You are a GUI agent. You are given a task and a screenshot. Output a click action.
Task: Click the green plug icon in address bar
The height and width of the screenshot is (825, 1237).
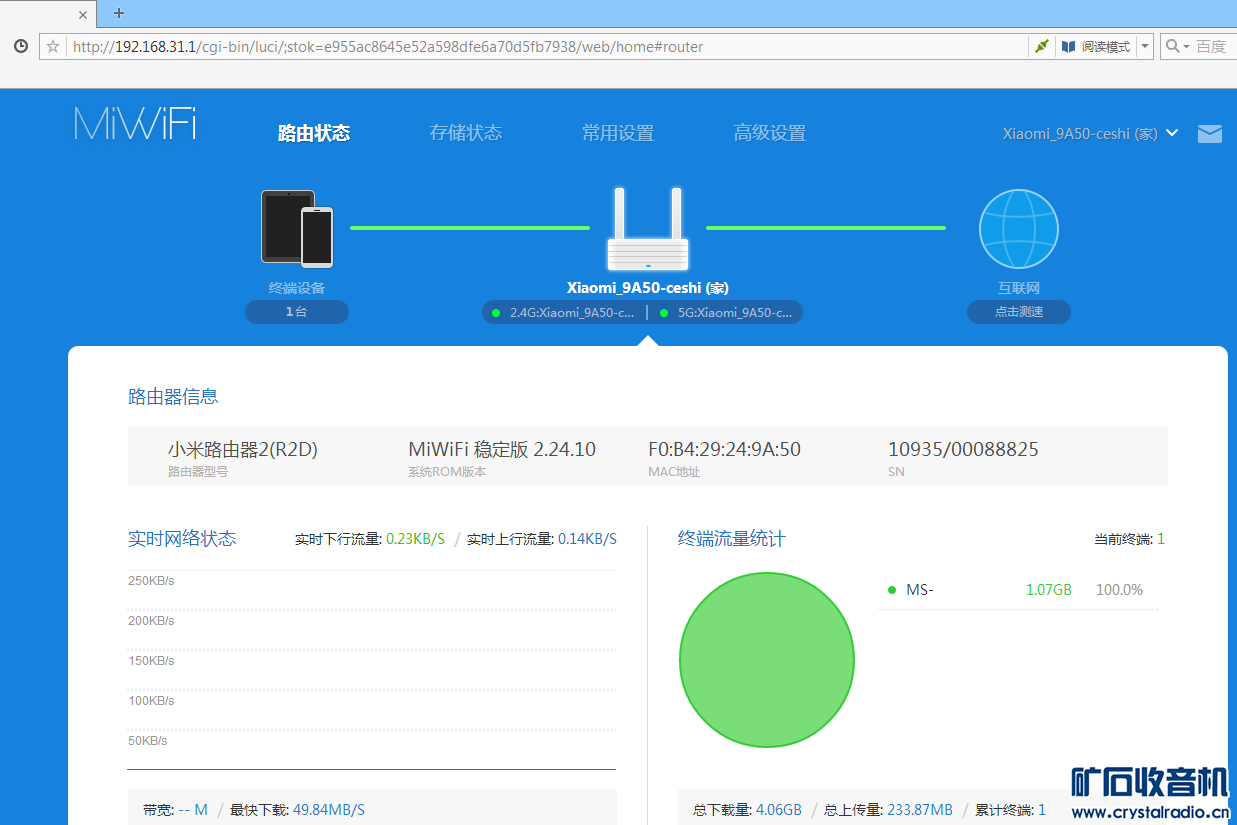click(x=1041, y=47)
